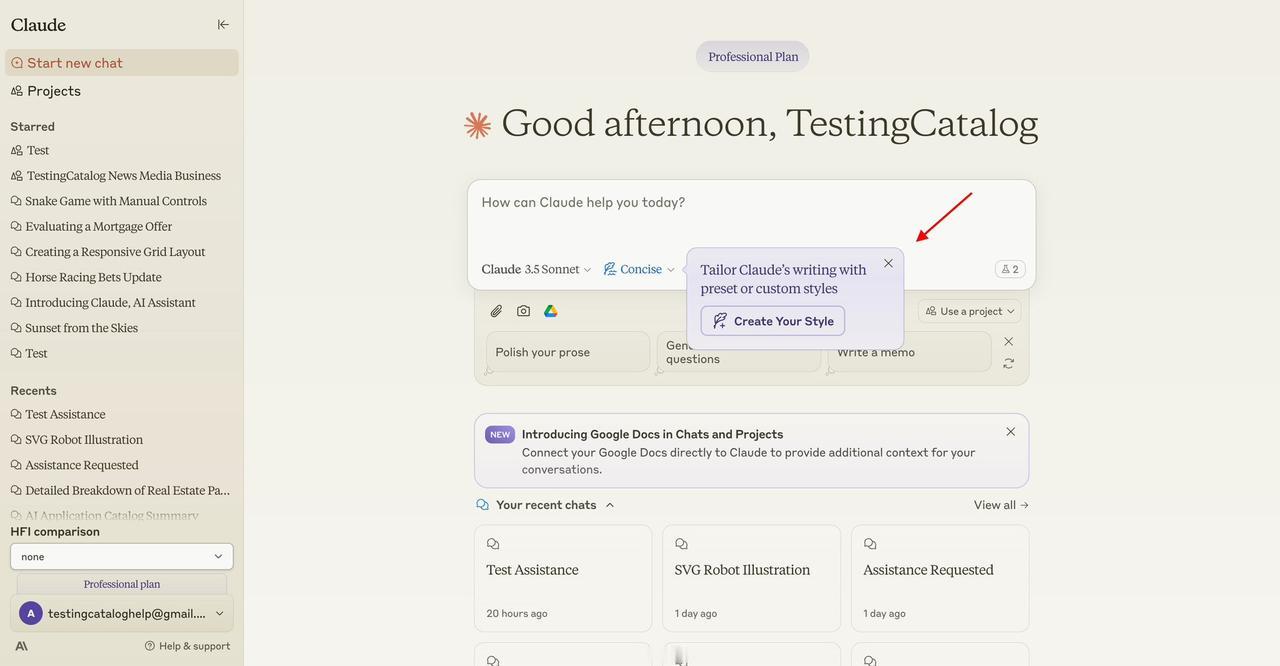Close the 'Tailor Claude's writing' style tooltip
The width and height of the screenshot is (1280, 666).
coord(888,264)
